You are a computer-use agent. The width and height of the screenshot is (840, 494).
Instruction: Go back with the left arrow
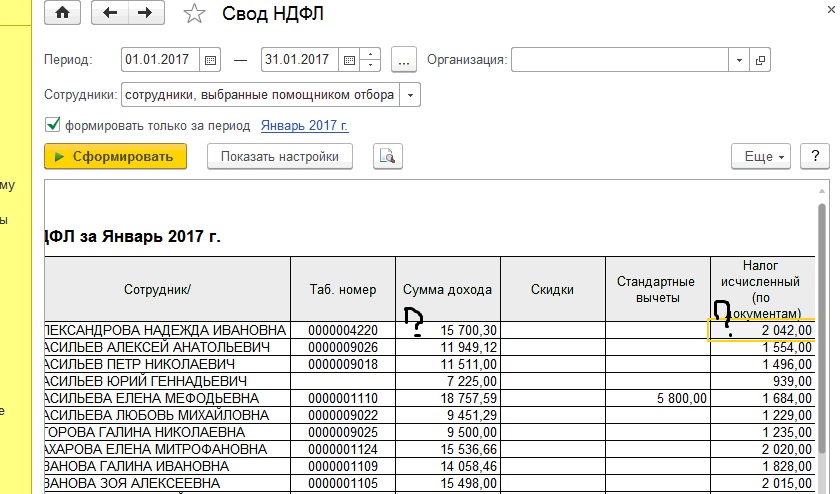coord(110,13)
